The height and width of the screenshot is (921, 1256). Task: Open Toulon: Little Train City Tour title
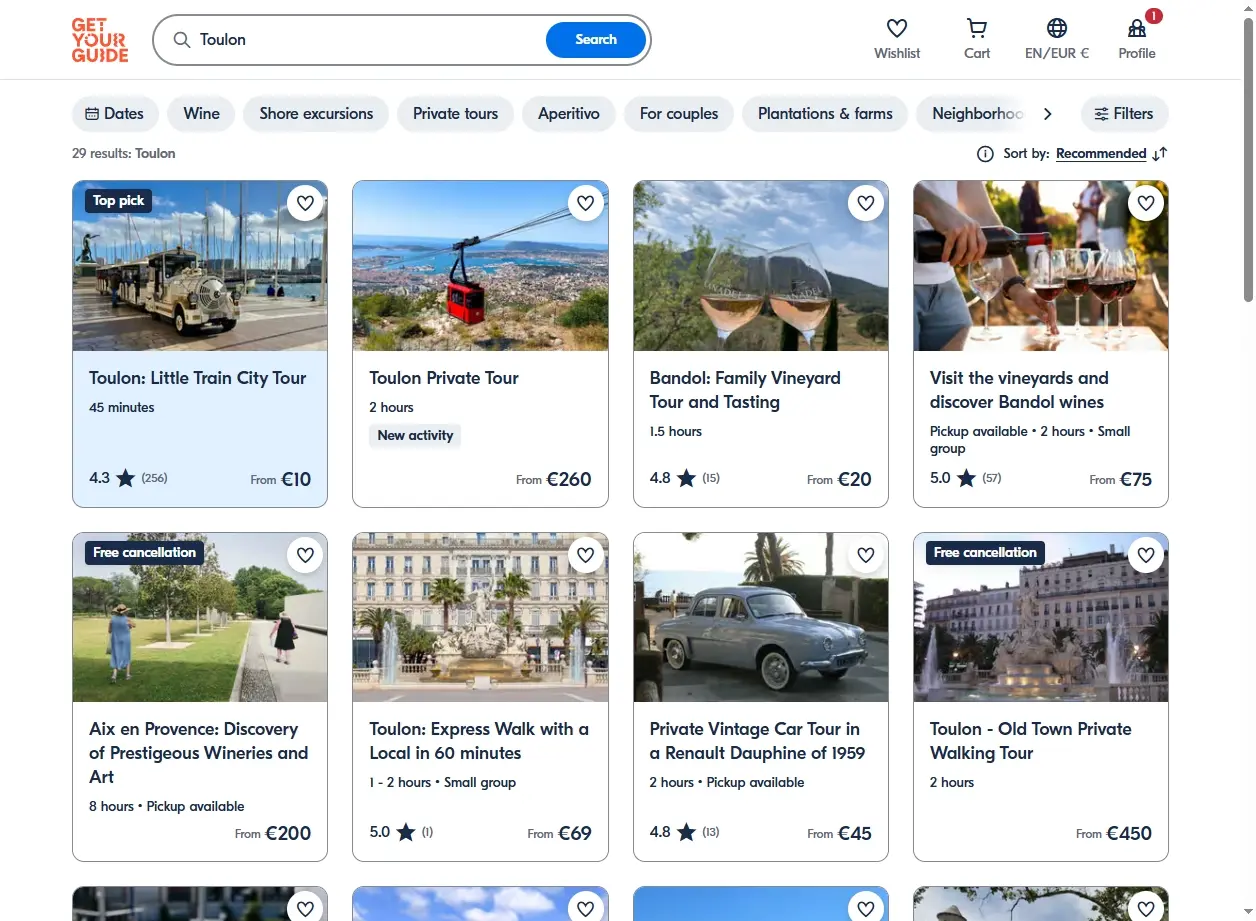pos(198,378)
